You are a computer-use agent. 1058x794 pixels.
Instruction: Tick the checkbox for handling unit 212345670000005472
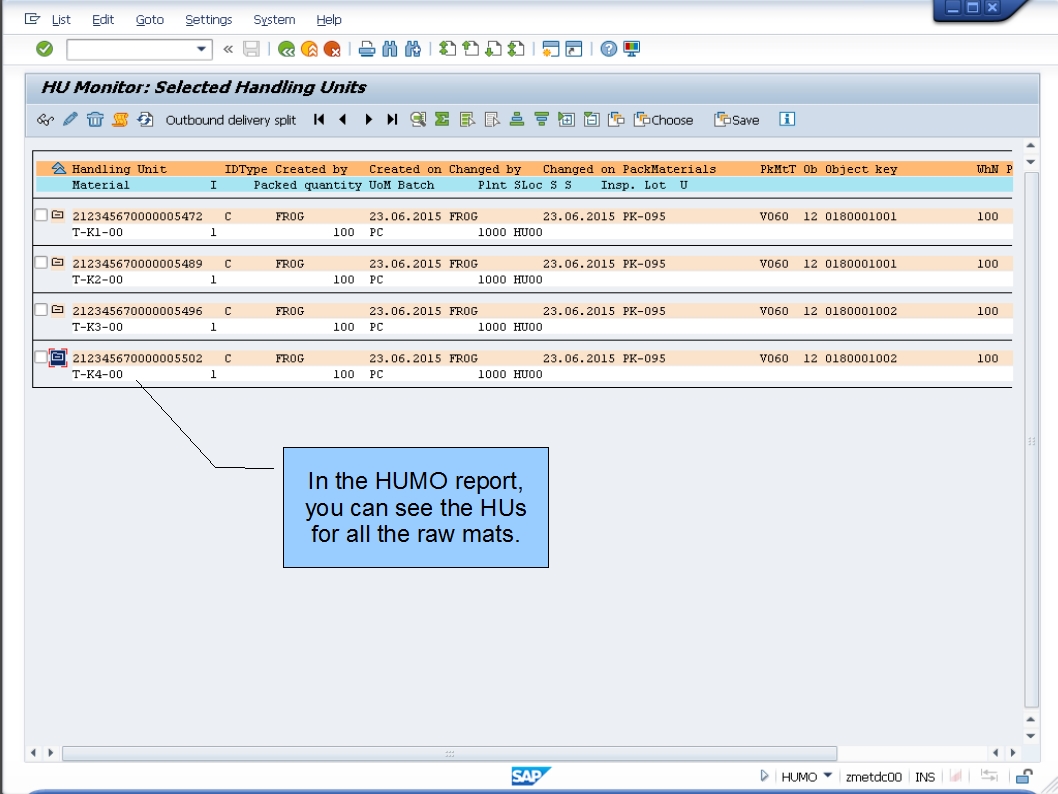click(x=41, y=215)
